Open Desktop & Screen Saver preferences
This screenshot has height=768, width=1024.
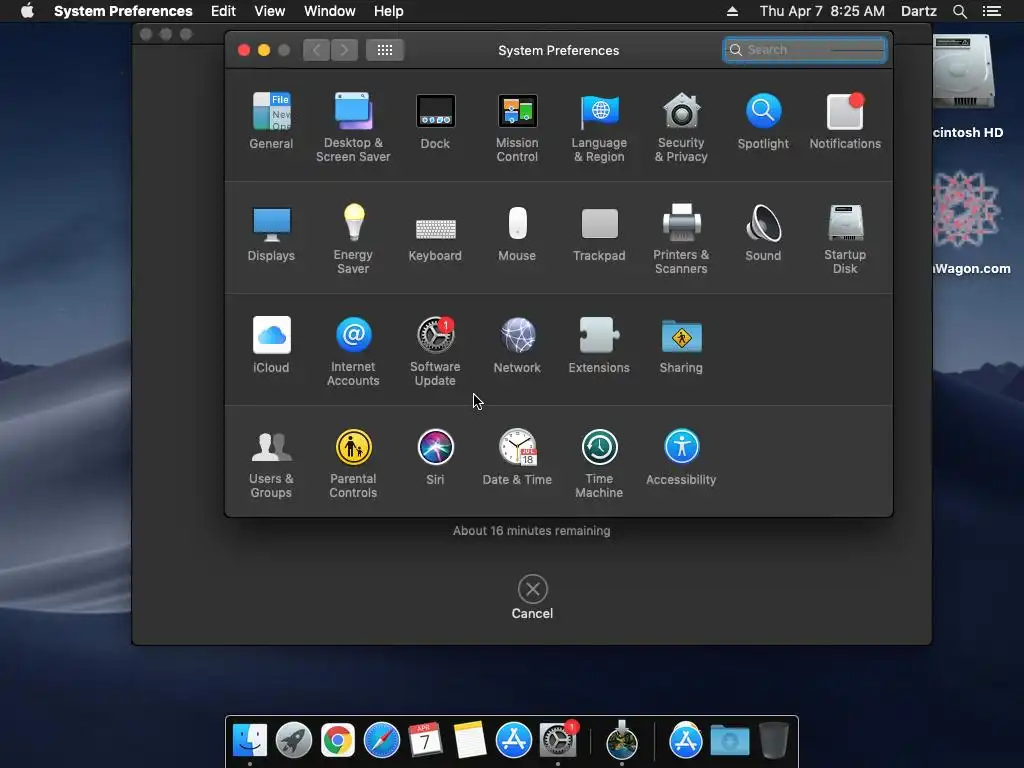[x=353, y=127]
